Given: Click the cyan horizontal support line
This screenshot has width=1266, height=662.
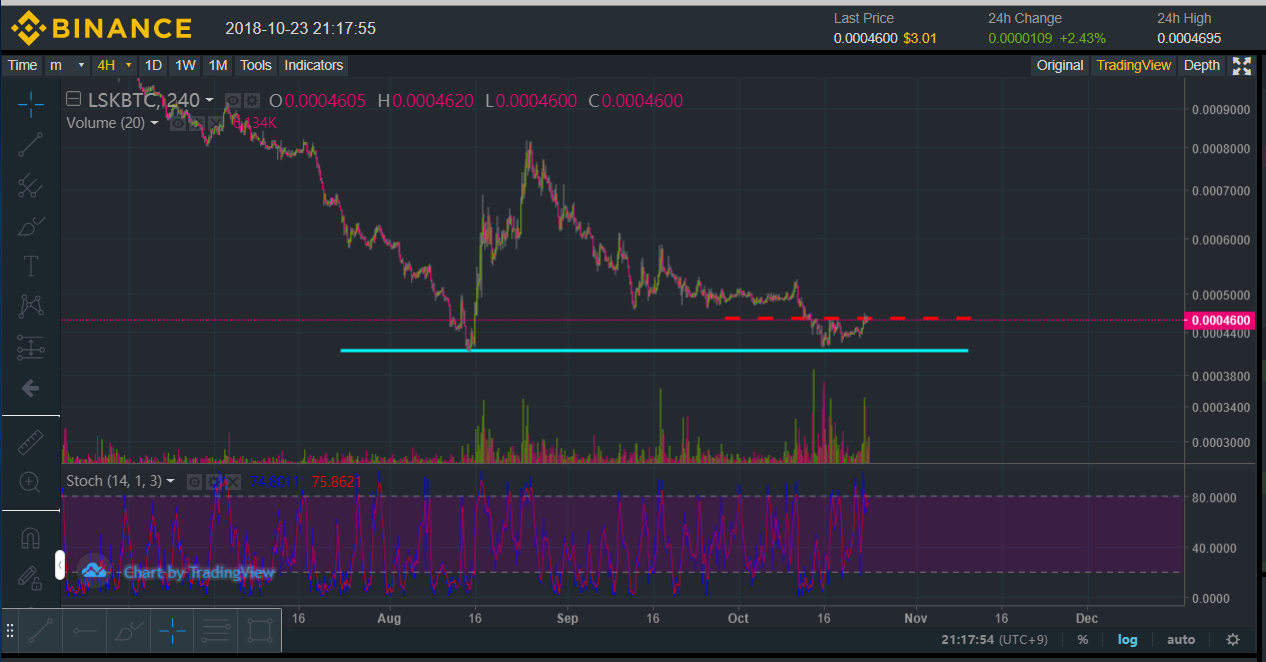Looking at the screenshot, I should [x=650, y=350].
